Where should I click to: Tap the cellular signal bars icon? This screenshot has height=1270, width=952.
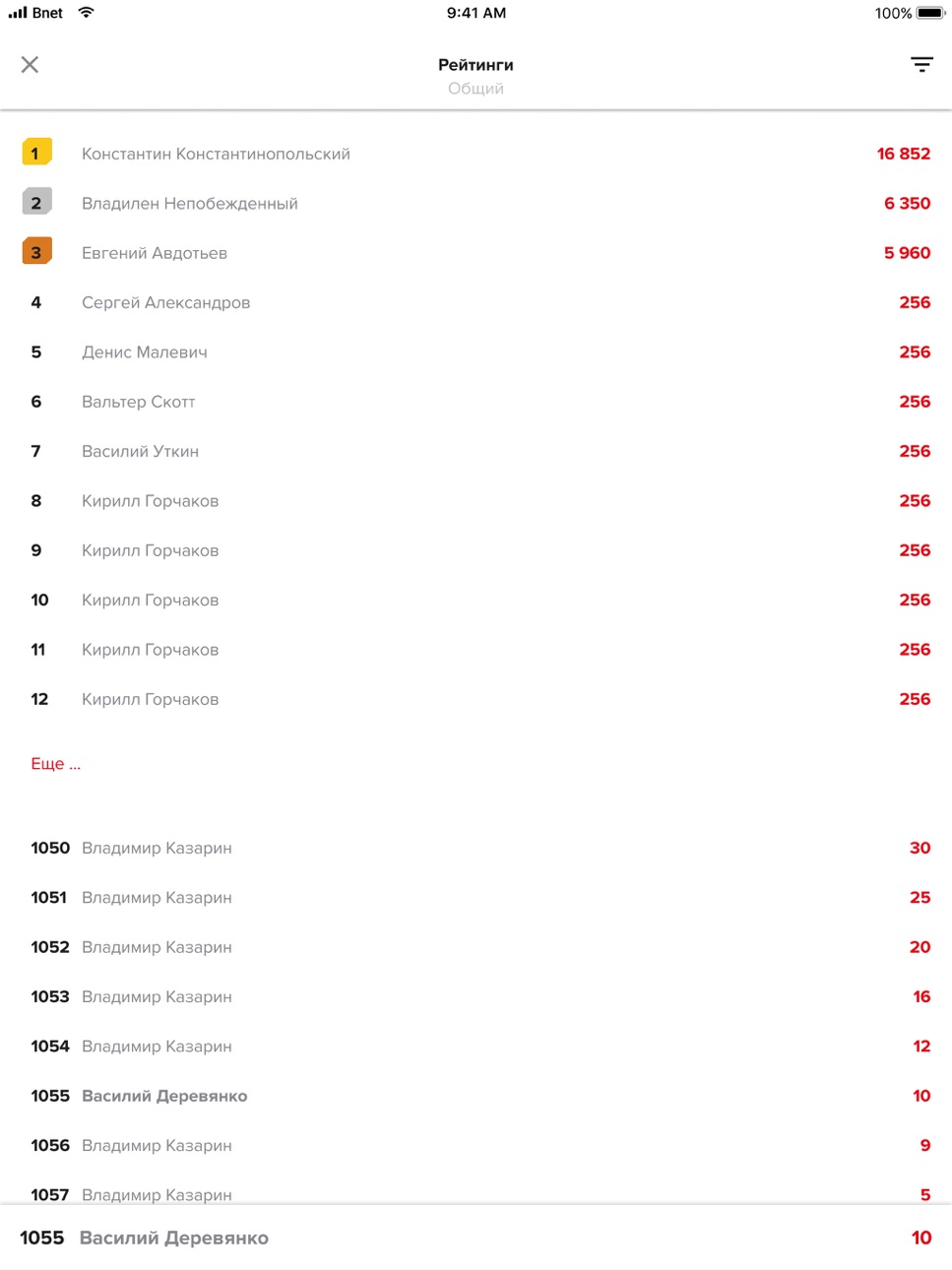(x=18, y=13)
